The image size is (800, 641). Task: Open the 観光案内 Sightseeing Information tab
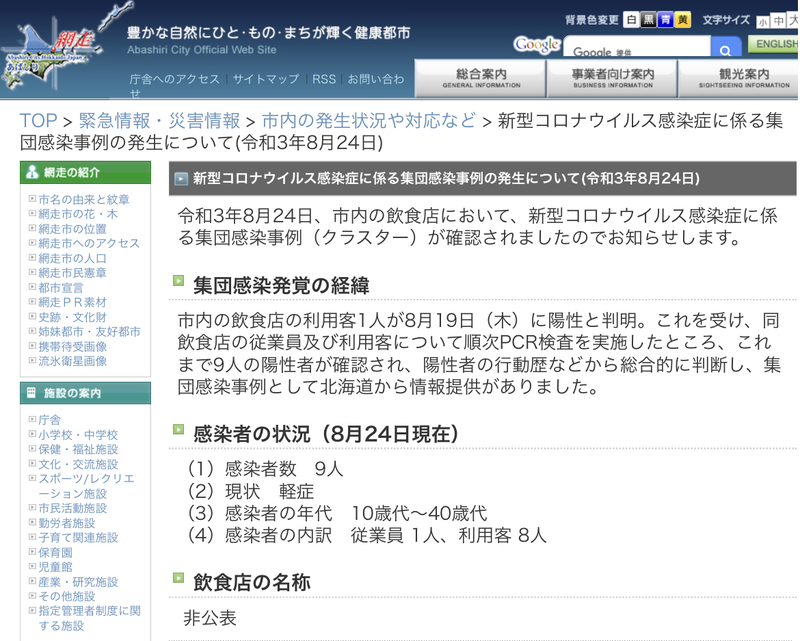click(741, 78)
